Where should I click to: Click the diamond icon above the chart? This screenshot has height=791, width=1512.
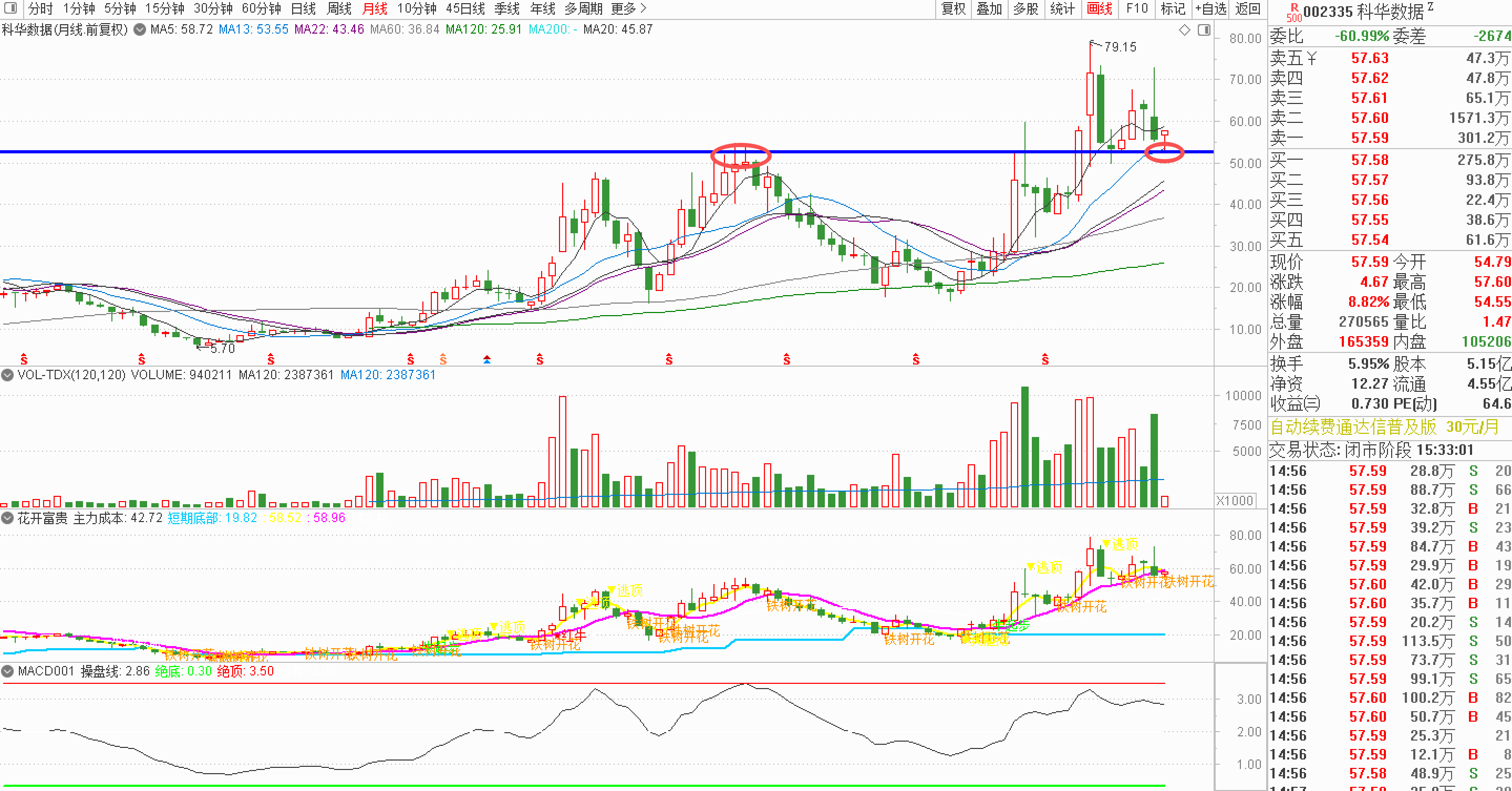(1185, 30)
